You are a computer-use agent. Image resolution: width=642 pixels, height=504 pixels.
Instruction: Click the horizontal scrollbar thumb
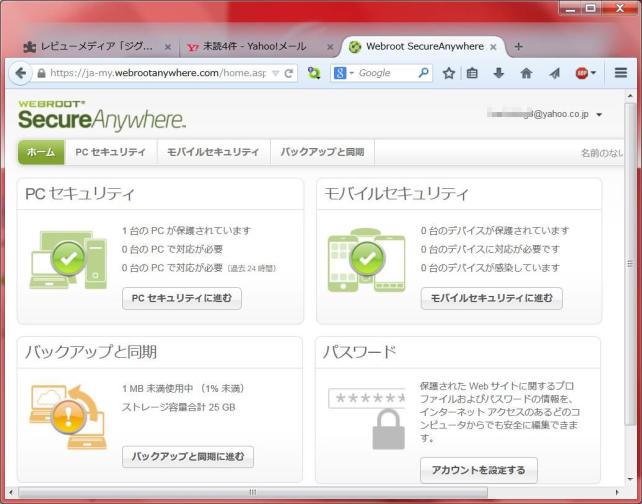[253, 492]
